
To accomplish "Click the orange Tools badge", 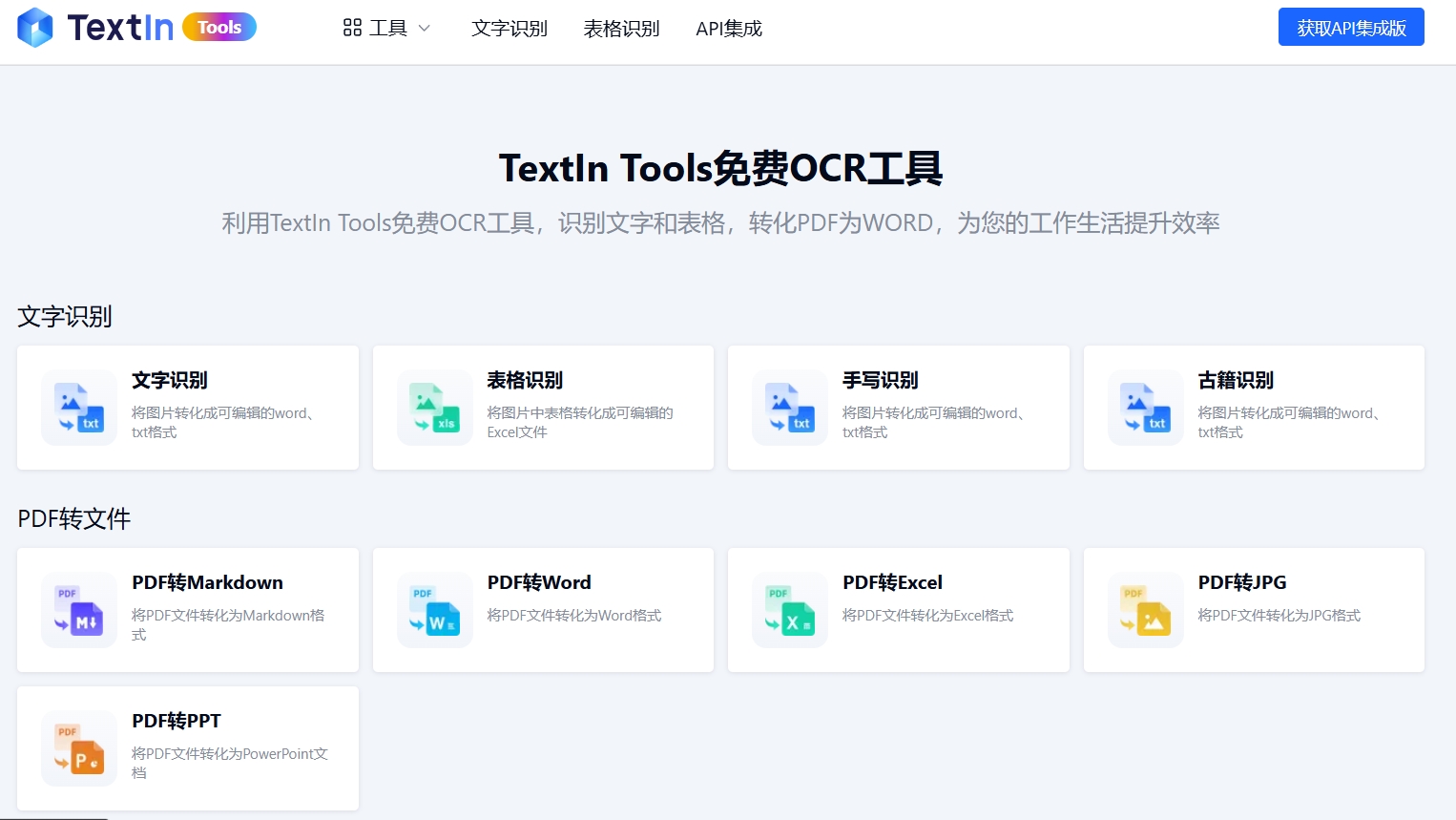I will tap(219, 28).
